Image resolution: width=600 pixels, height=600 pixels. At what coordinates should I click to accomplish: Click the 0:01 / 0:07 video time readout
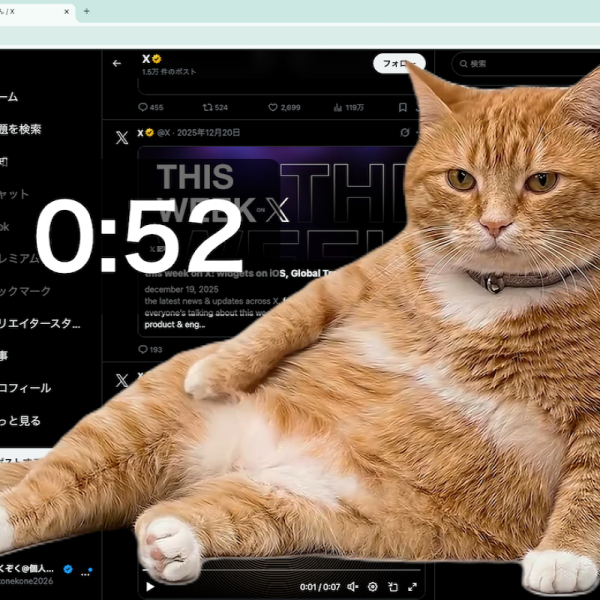320,587
